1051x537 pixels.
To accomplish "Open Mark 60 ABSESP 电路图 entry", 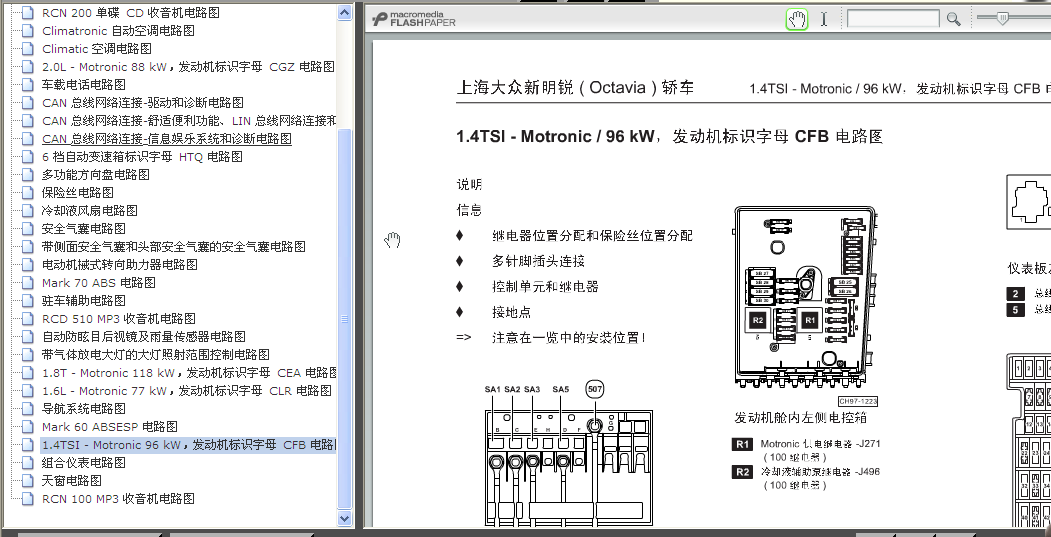I will [110, 427].
